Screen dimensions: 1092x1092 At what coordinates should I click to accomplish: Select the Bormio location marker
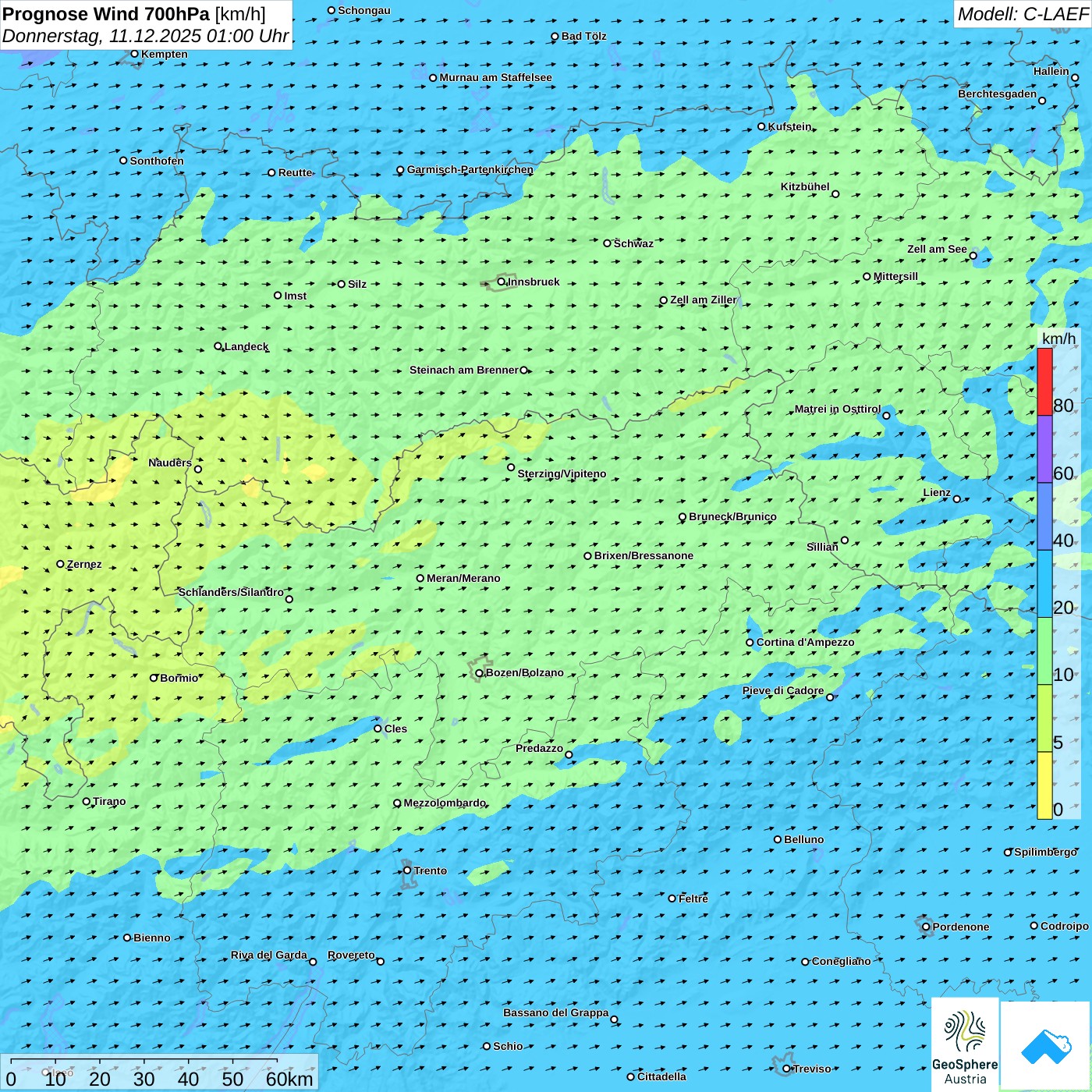click(x=154, y=678)
